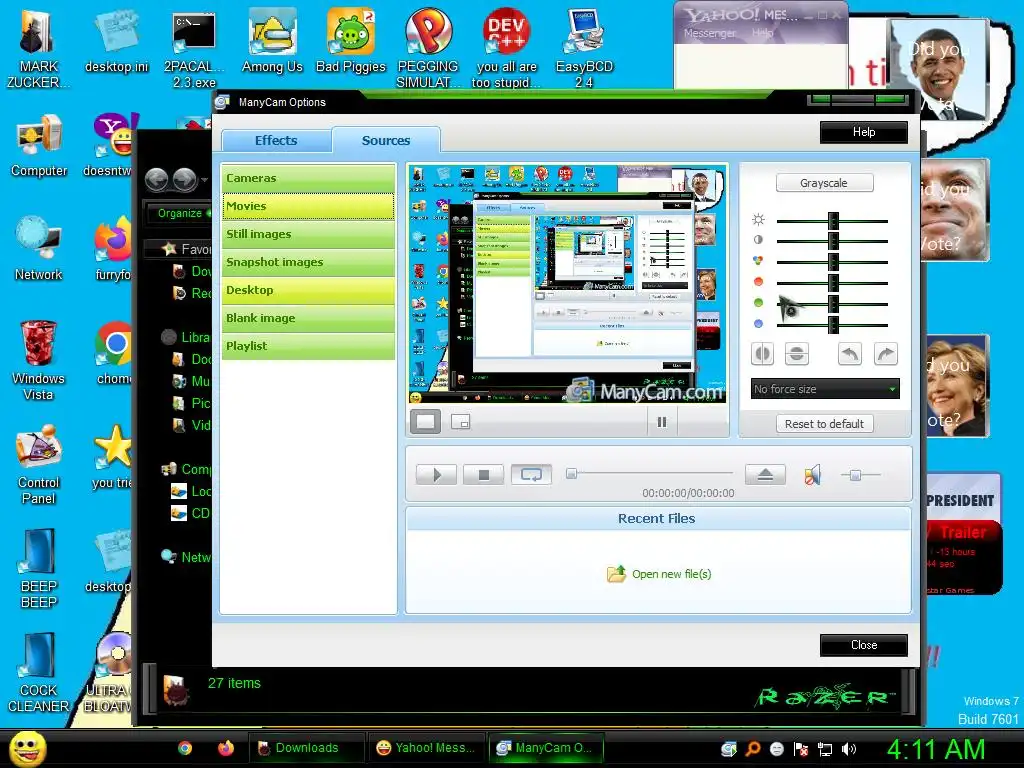Open Chrome from the taskbar
This screenshot has height=768, width=1024.
(x=185, y=748)
